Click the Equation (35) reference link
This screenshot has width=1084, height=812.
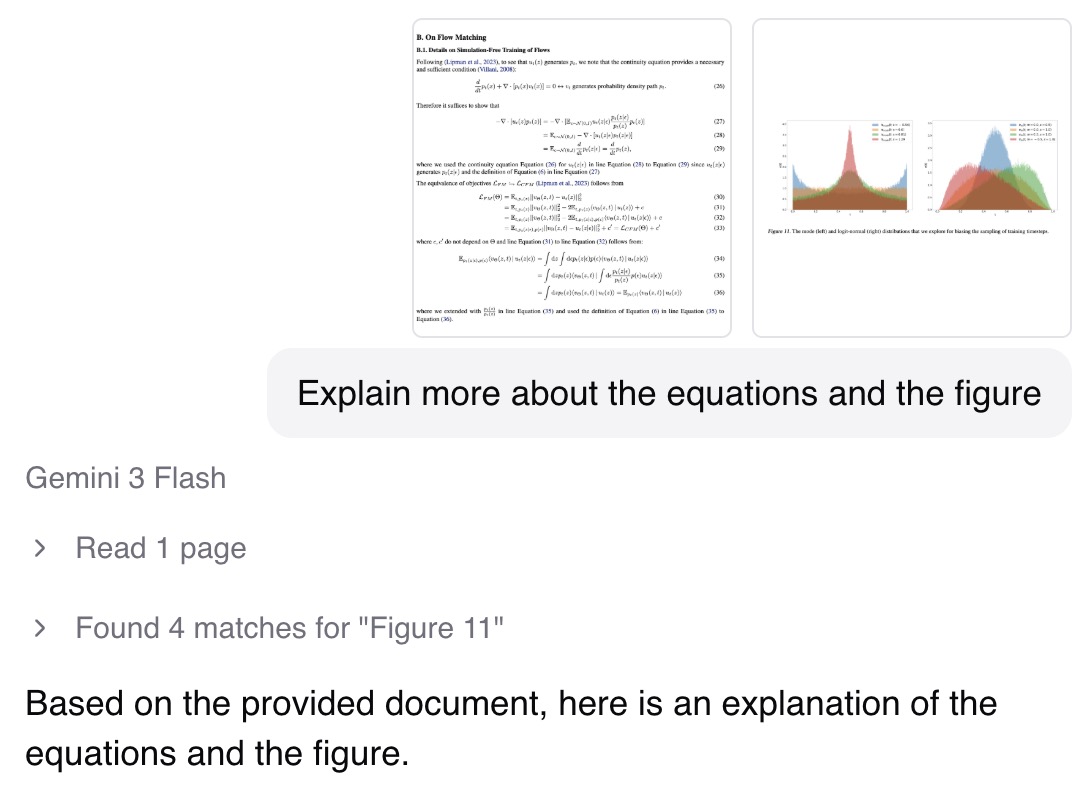pyautogui.click(x=547, y=310)
